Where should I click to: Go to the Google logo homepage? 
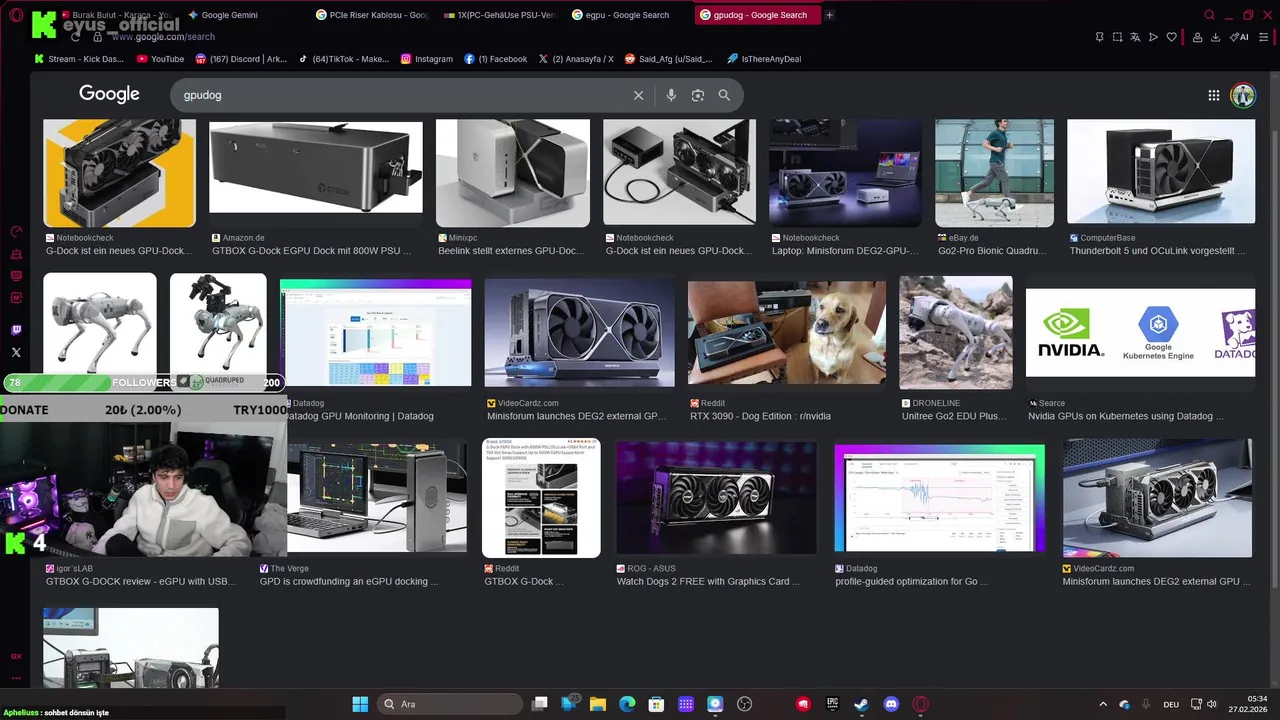click(109, 94)
